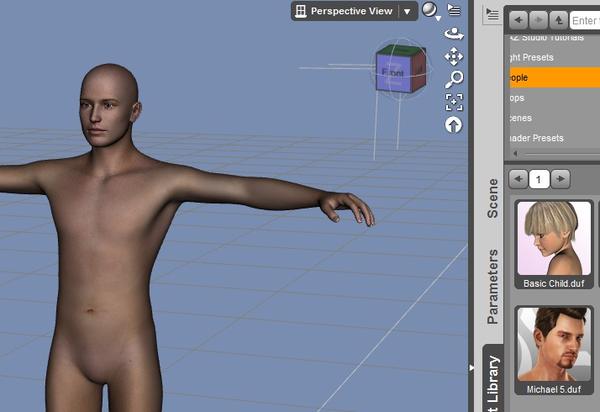600x412 pixels.
Task: Select the Props folder
Action: click(x=555, y=98)
